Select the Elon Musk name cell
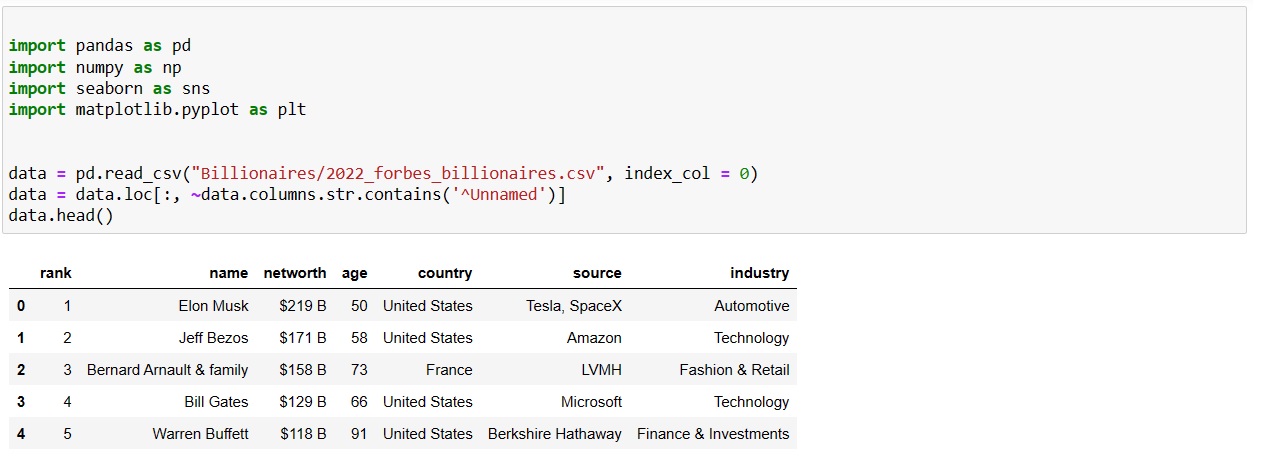1262x458 pixels. pyautogui.click(x=214, y=306)
